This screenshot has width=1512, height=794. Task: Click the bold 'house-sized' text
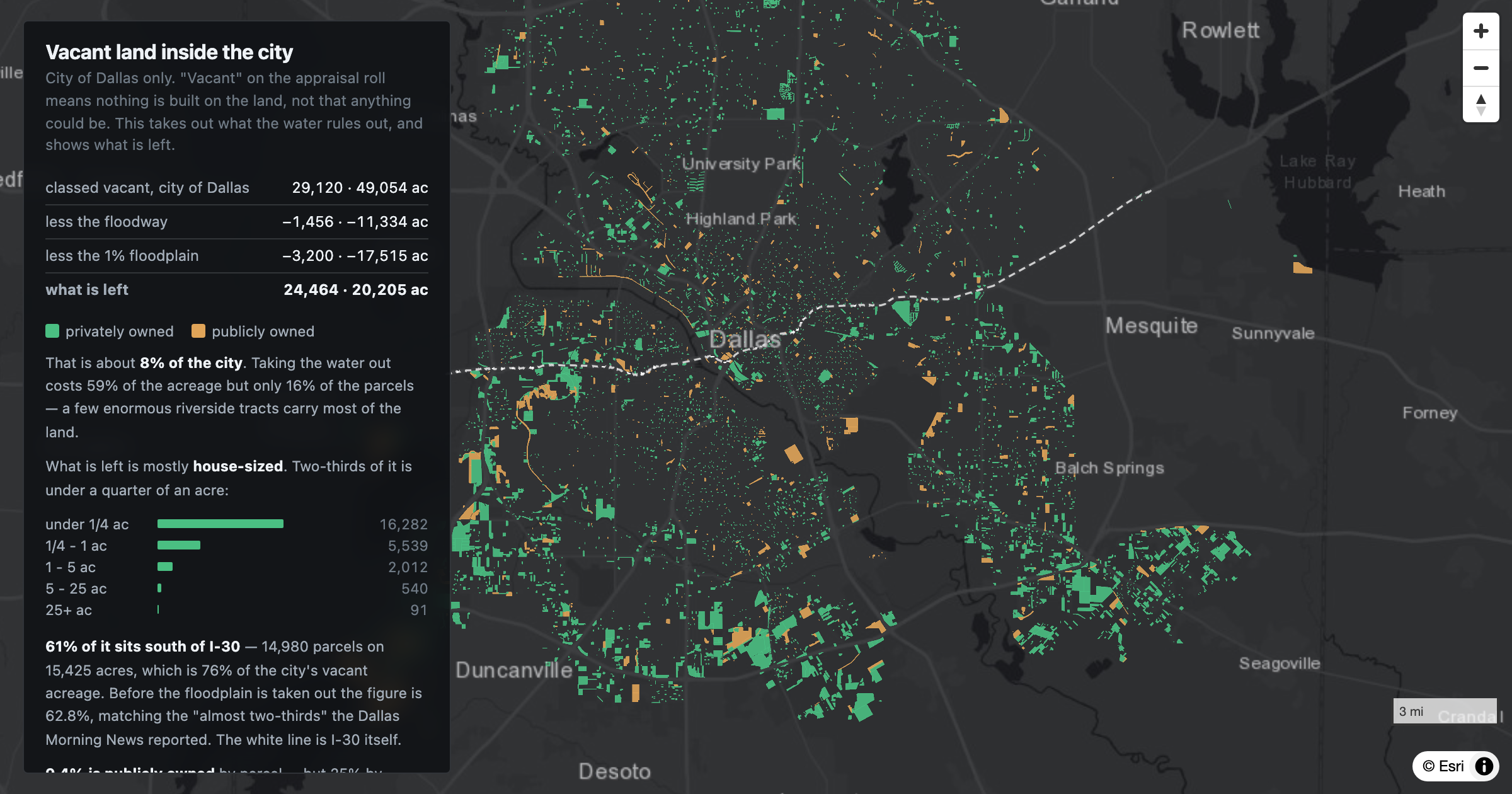coord(238,466)
